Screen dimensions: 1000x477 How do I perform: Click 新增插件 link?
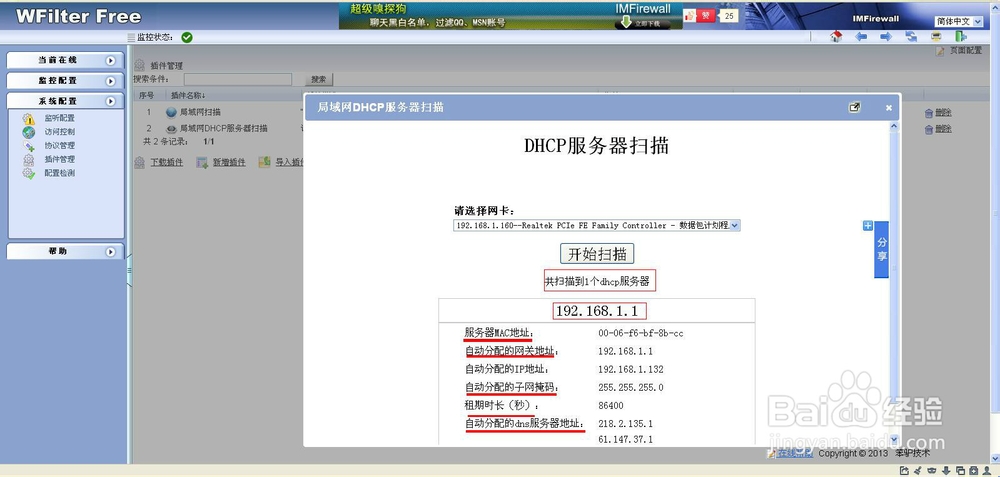click(229, 163)
